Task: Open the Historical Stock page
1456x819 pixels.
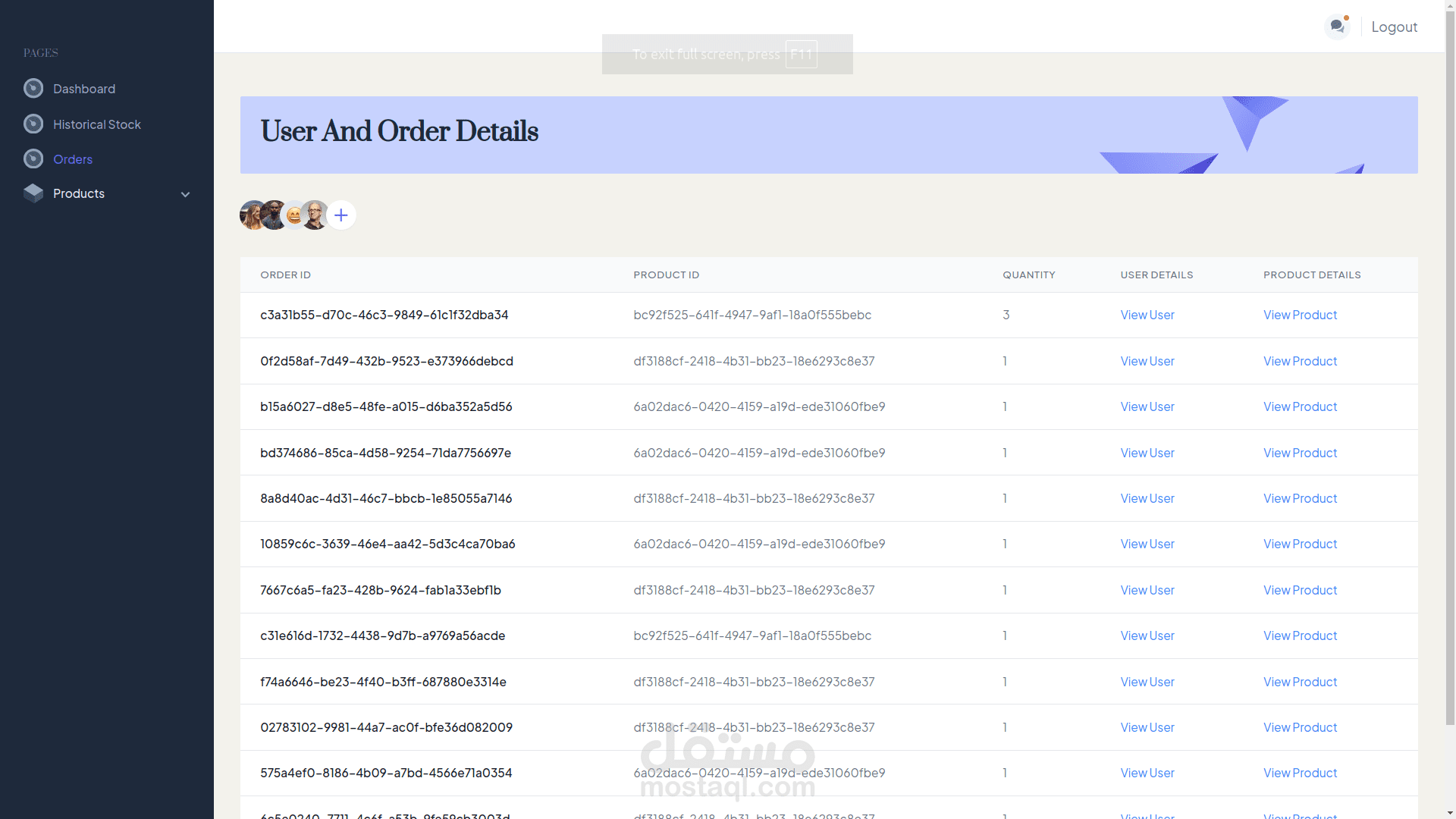Action: tap(97, 124)
